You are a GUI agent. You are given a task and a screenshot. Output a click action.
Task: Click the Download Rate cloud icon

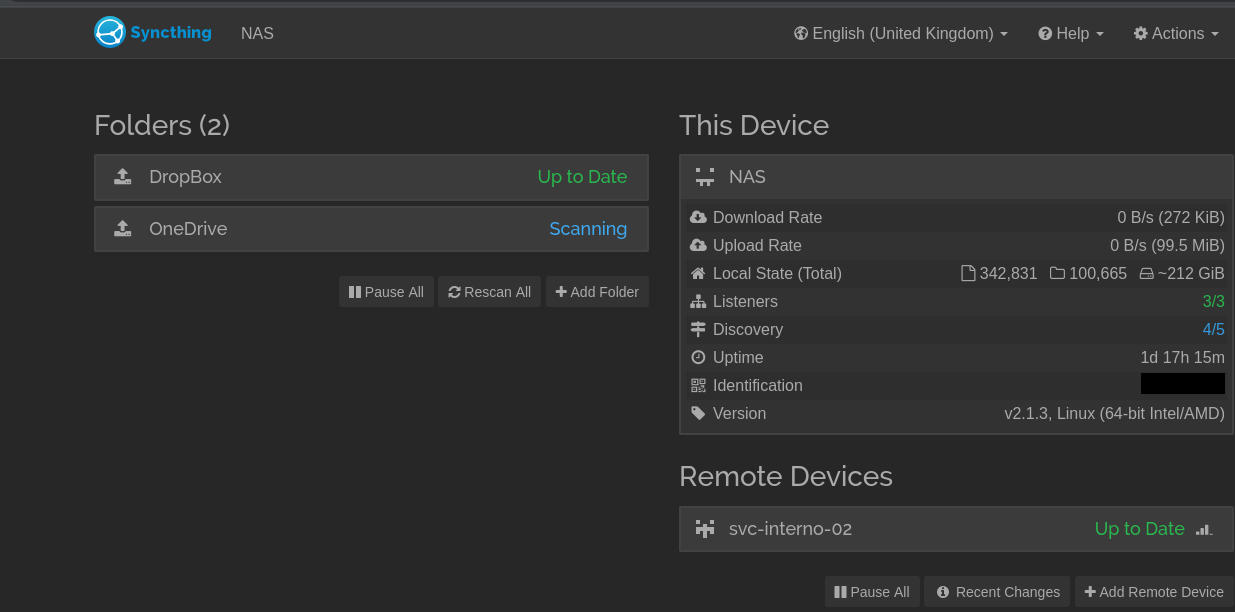click(x=698, y=217)
